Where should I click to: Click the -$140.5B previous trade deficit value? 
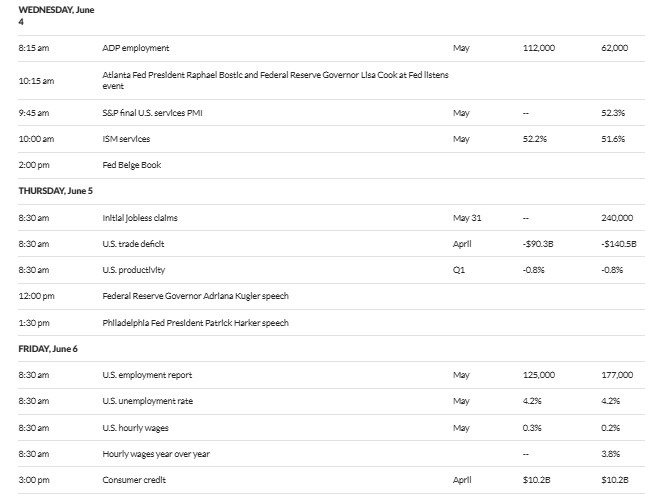tap(619, 244)
